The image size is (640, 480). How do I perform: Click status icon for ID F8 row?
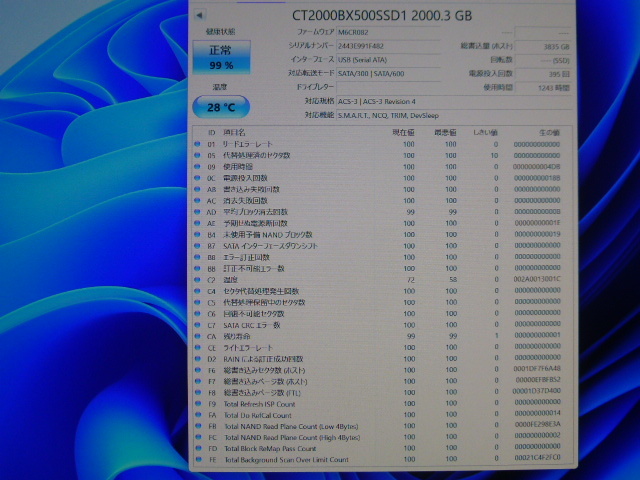click(x=198, y=393)
